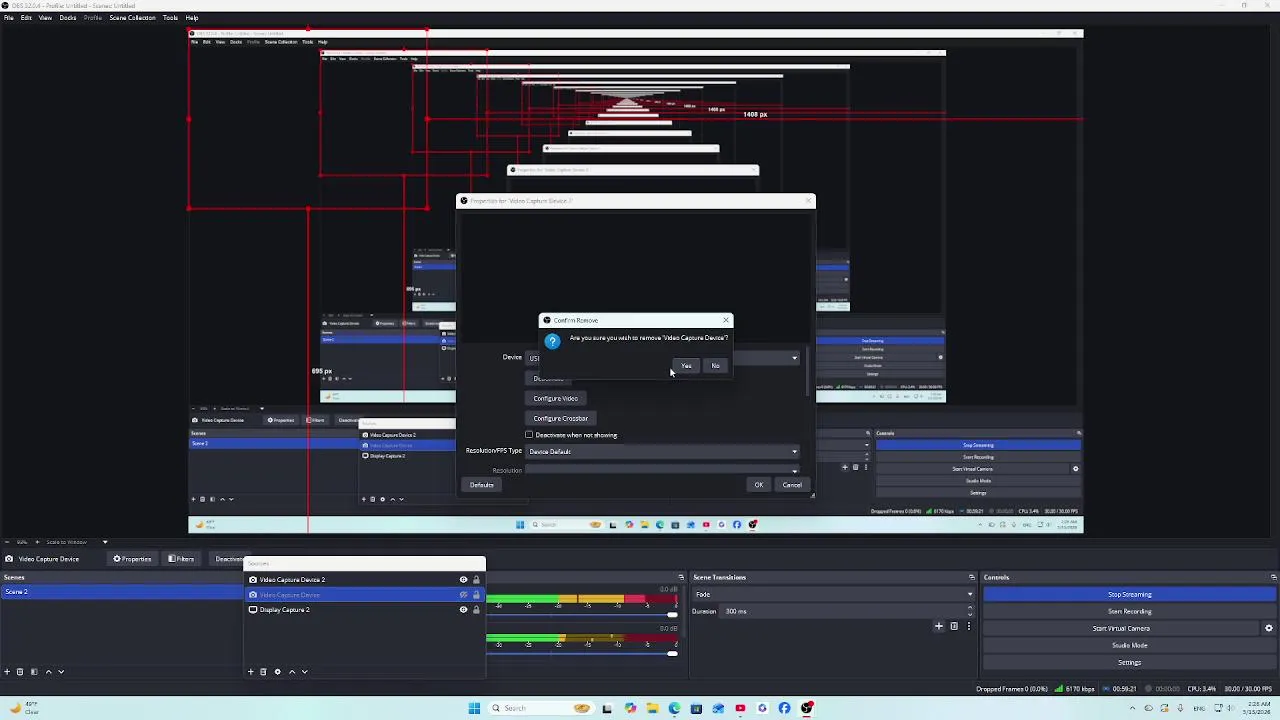This screenshot has width=1280, height=720.
Task: Remove the selected scene with the Scenes trash icon
Action: coord(20,672)
